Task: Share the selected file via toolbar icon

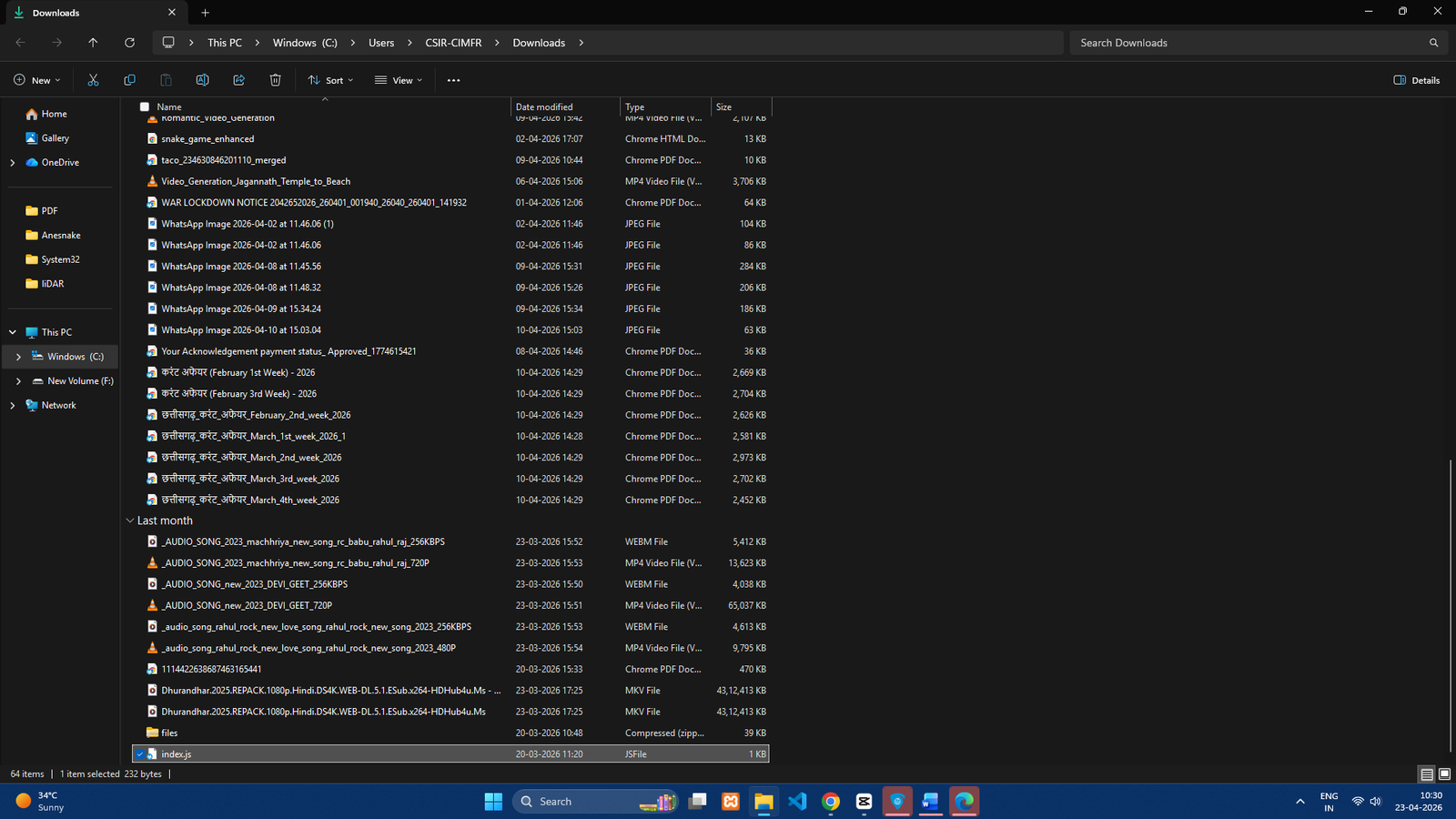Action: point(238,80)
